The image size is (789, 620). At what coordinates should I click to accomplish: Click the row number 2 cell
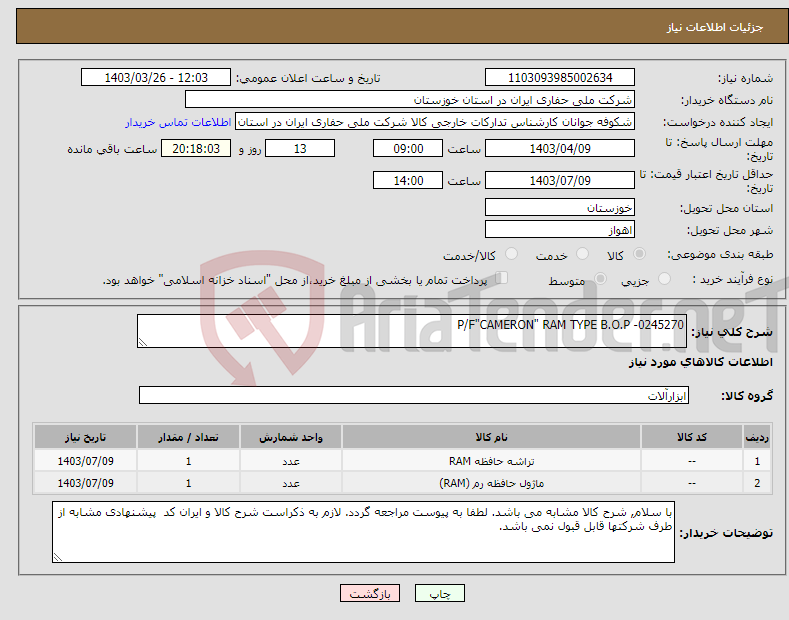pos(756,483)
